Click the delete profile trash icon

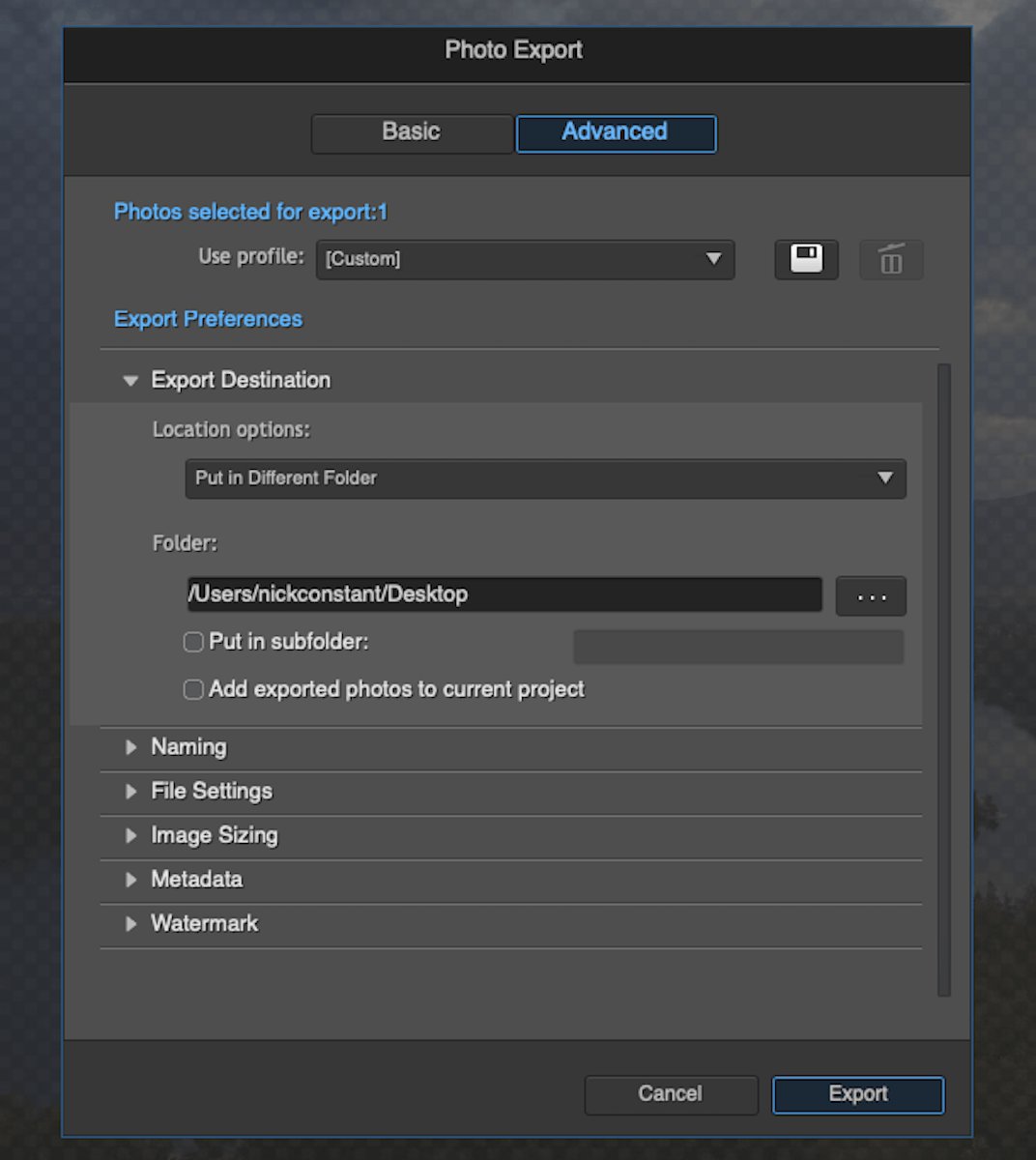pyautogui.click(x=890, y=259)
